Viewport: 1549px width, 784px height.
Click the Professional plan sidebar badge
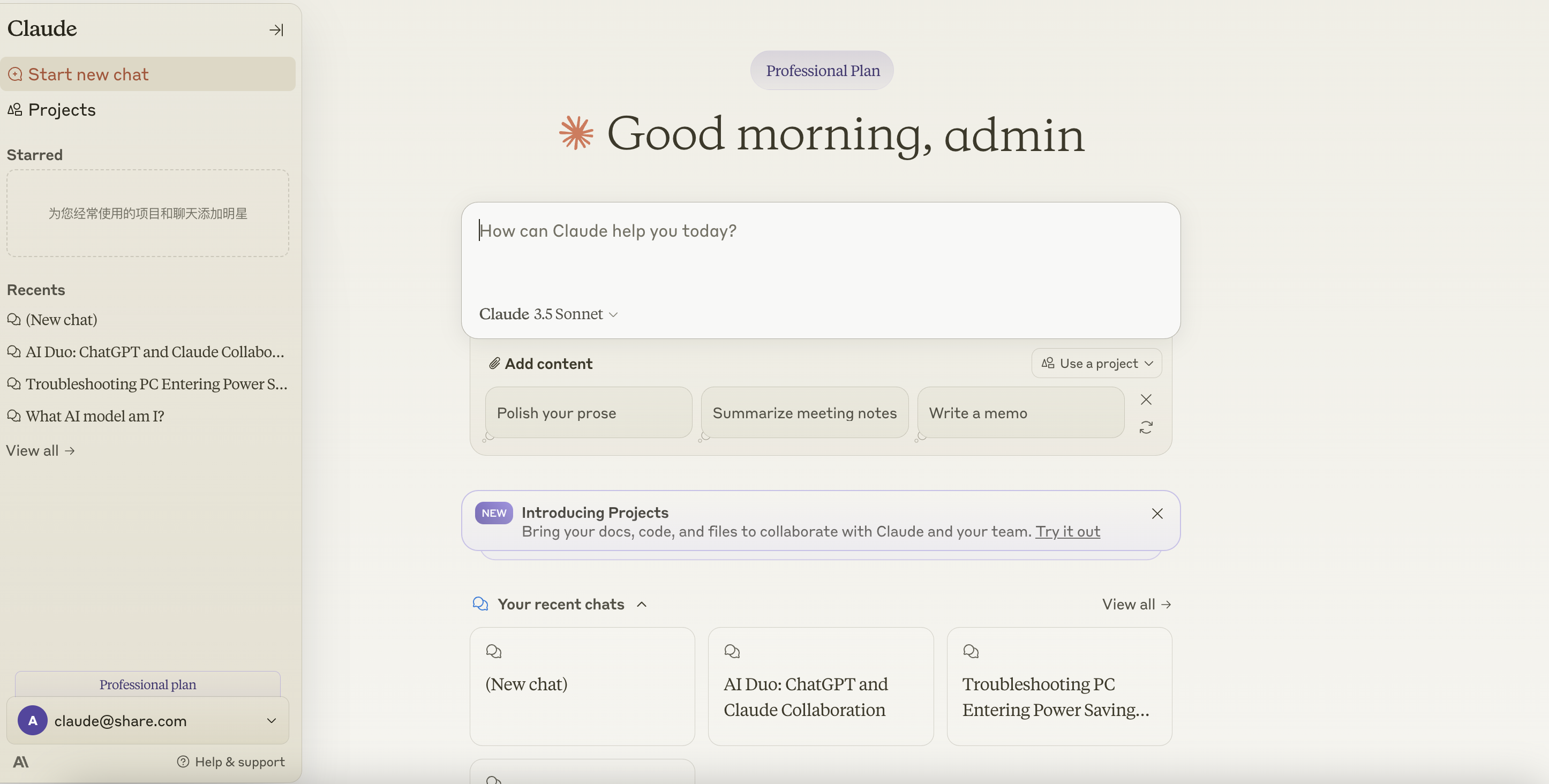coord(148,684)
